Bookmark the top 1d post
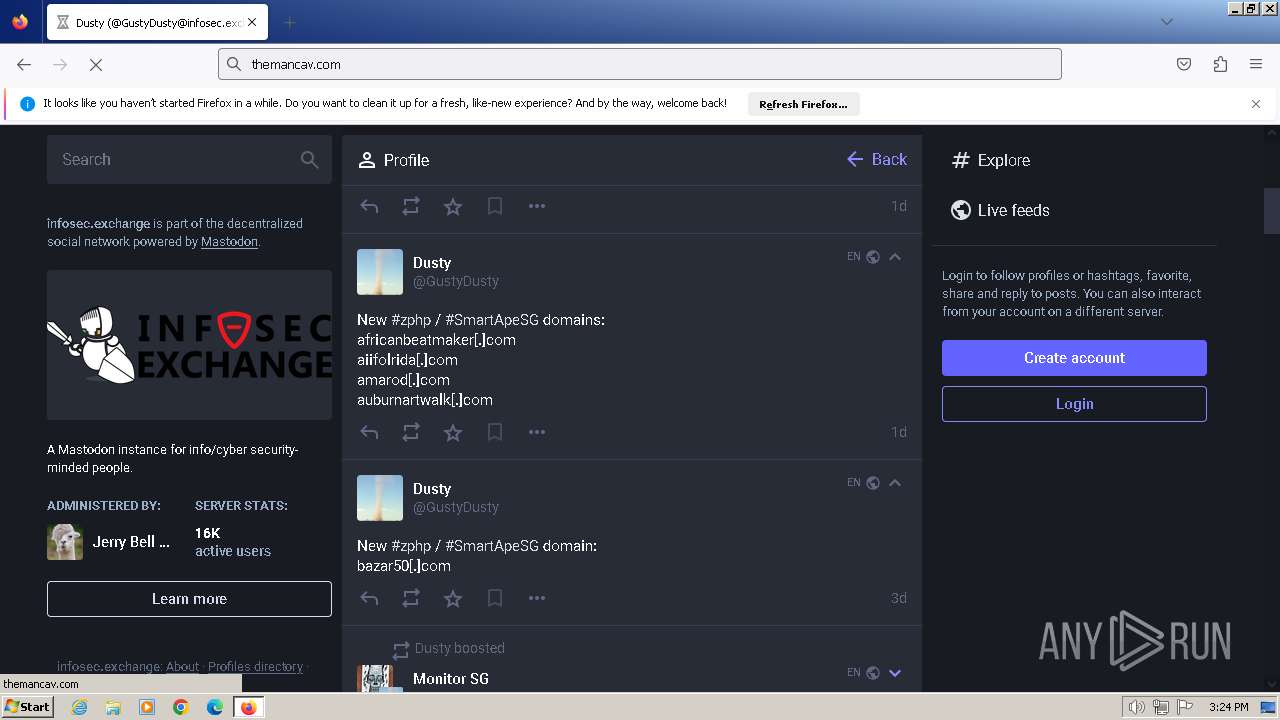 [495, 206]
